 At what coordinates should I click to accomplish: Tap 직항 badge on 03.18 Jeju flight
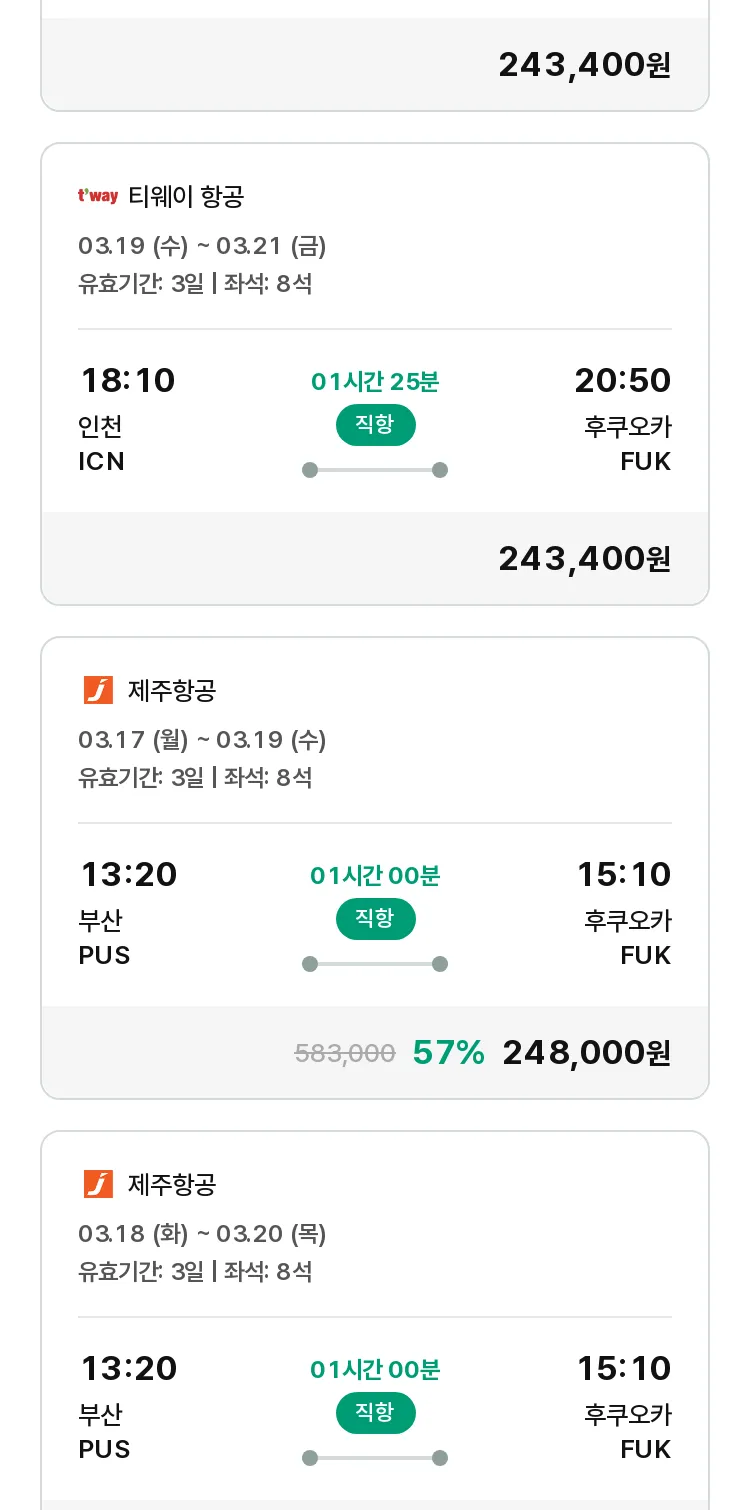coord(375,1413)
